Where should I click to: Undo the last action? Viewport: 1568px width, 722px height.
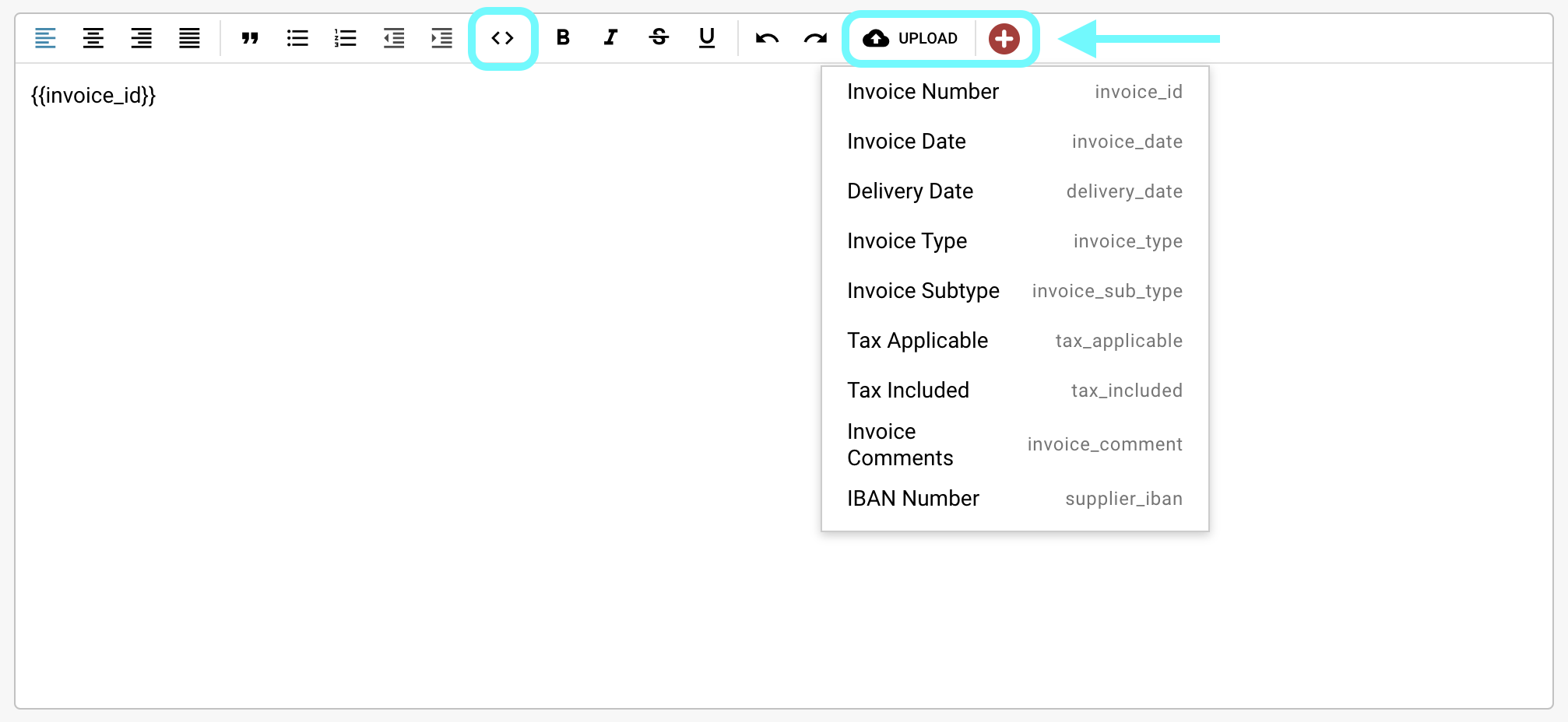click(x=767, y=38)
